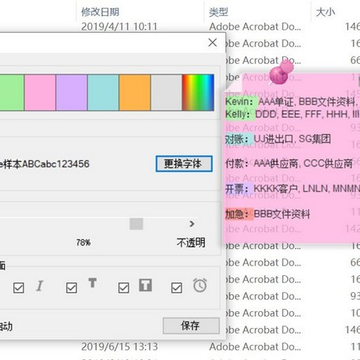
Task: Toggle the checkbox beside the italic I icon
Action: point(19,288)
